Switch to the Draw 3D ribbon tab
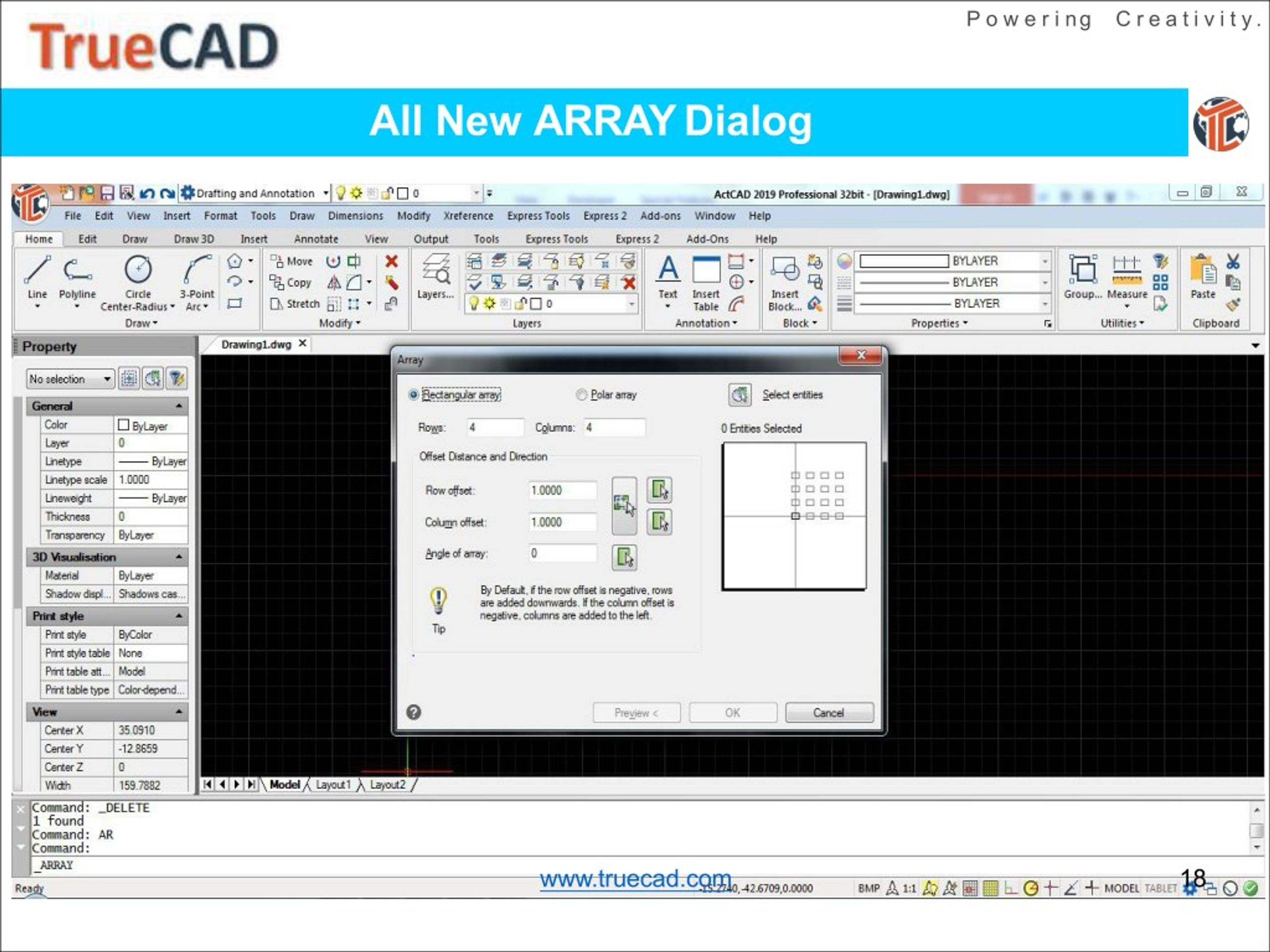This screenshot has width=1270, height=952. (x=194, y=238)
